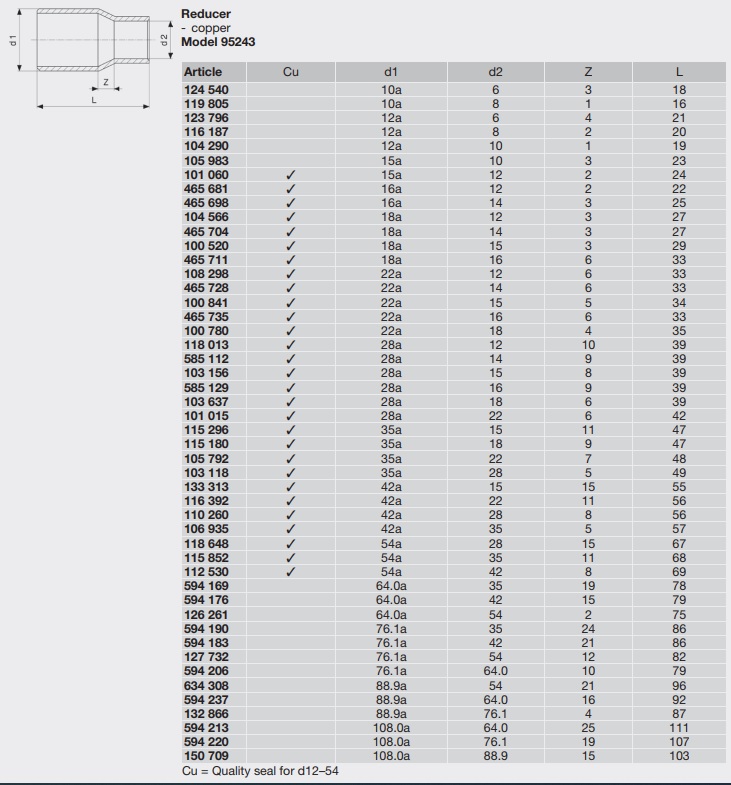The image size is (731, 785).
Task: Select article number 594 220
Action: [206, 742]
